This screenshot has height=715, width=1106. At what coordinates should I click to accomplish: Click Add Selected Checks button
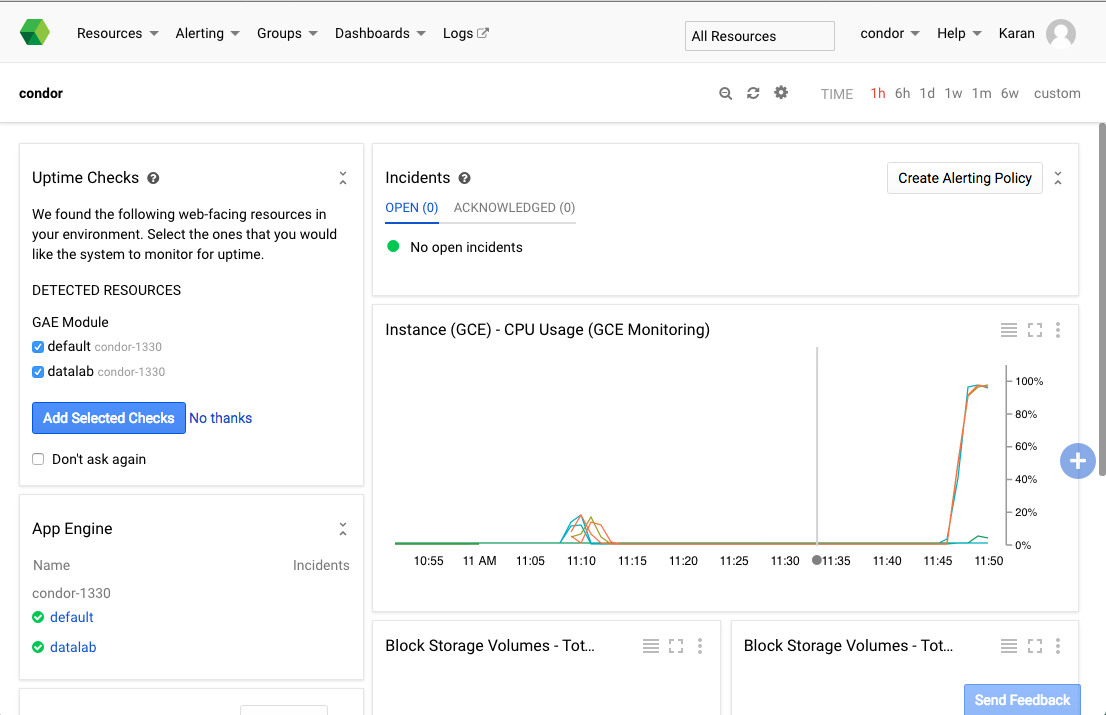tap(109, 418)
